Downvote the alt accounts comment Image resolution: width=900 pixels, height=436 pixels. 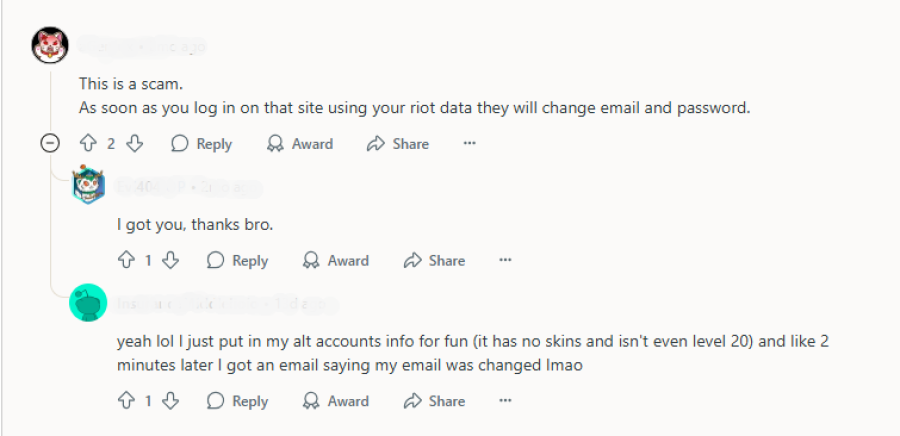[x=170, y=401]
